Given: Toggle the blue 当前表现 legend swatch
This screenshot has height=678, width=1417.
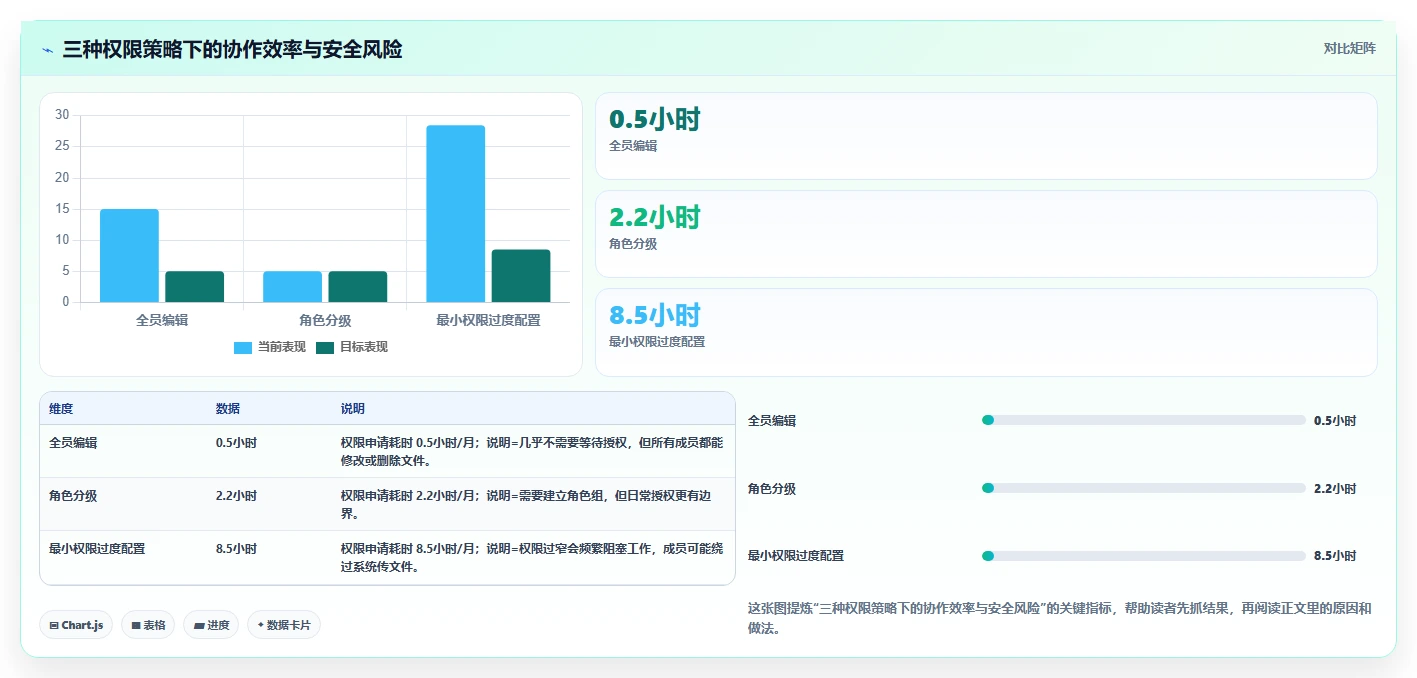Looking at the screenshot, I should coord(243,347).
